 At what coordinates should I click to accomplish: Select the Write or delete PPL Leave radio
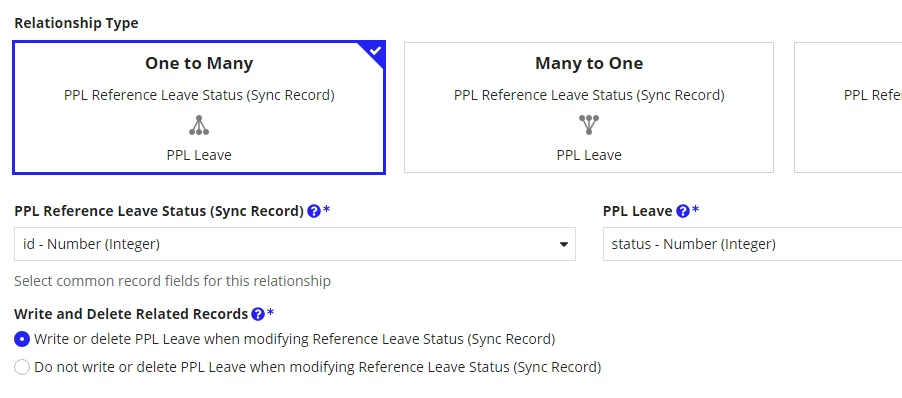click(22, 339)
